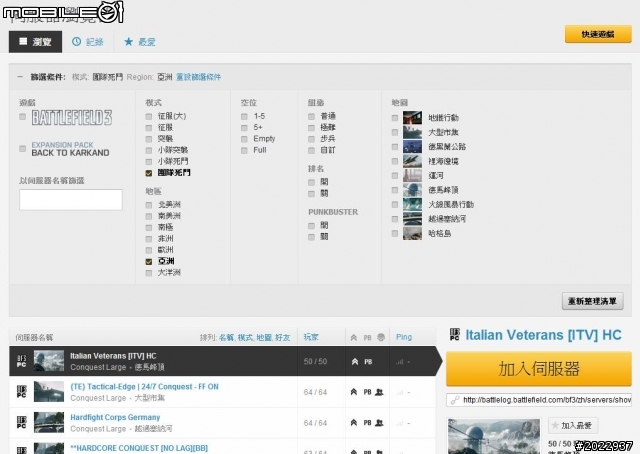Toggle the Battlefield 3 game checkbox
Viewport: 640px width, 454px height.
click(23, 117)
